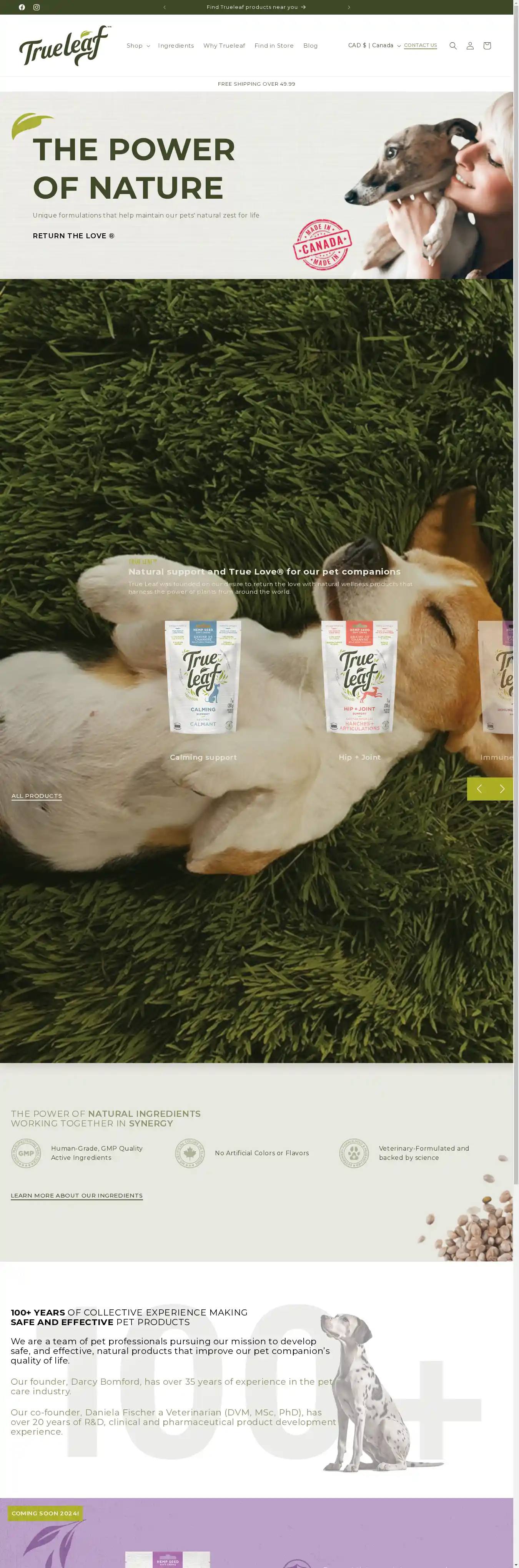This screenshot has width=519, height=1568.
Task: Follow the ALL PRODUCTS link
Action: click(37, 796)
